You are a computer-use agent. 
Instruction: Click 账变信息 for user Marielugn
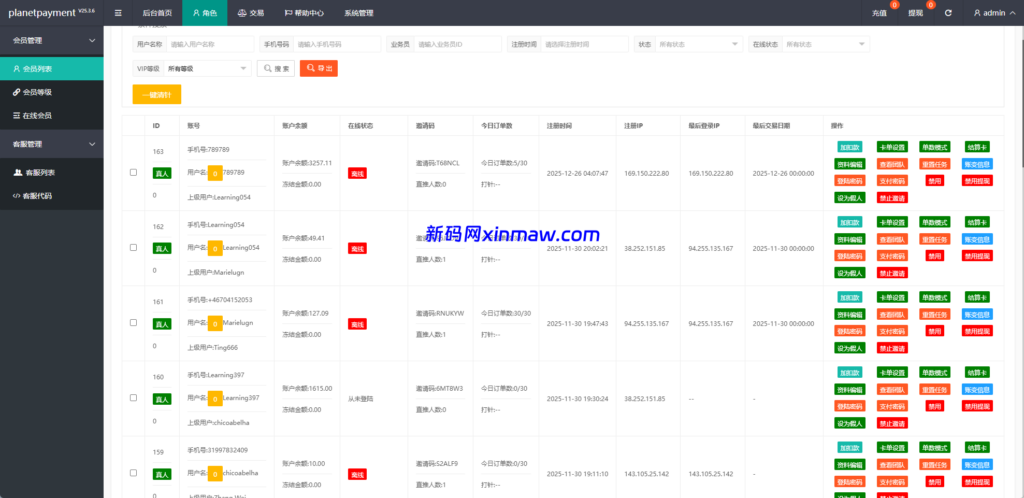(x=977, y=314)
